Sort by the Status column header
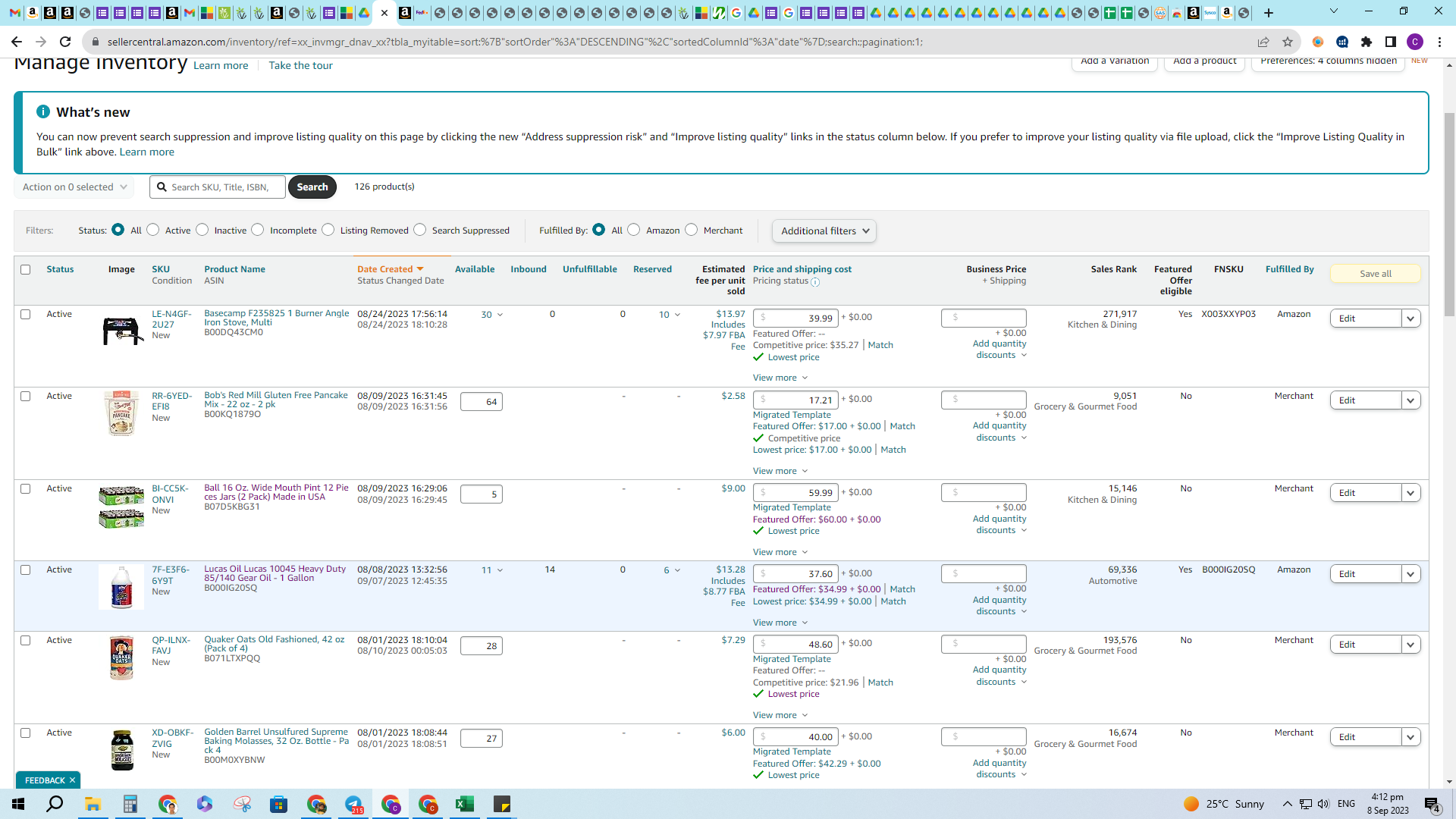The height and width of the screenshot is (819, 1456). click(60, 269)
